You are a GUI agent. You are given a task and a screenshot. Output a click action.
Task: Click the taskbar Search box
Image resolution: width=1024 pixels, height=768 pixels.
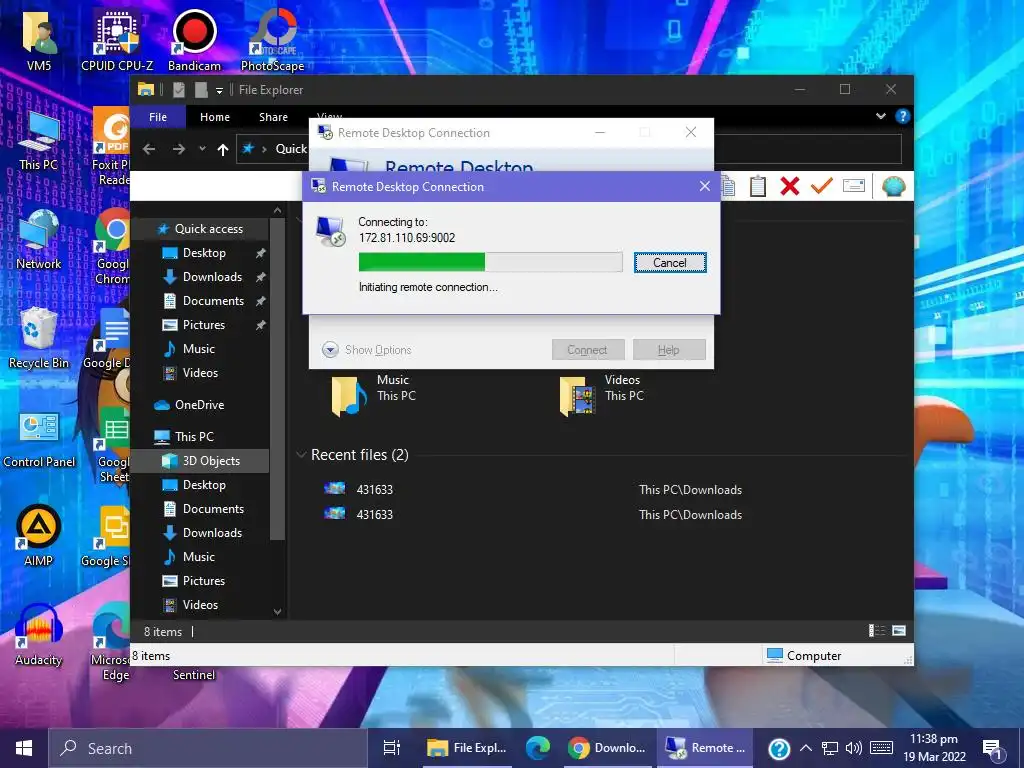click(x=208, y=748)
